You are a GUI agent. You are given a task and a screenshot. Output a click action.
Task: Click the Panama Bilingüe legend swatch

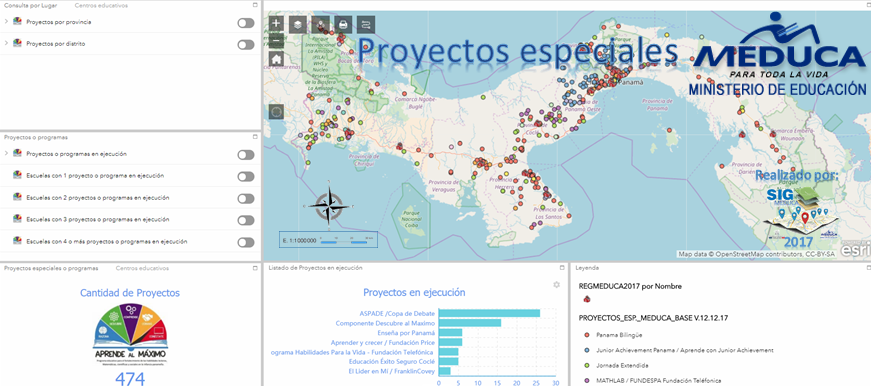pos(587,335)
